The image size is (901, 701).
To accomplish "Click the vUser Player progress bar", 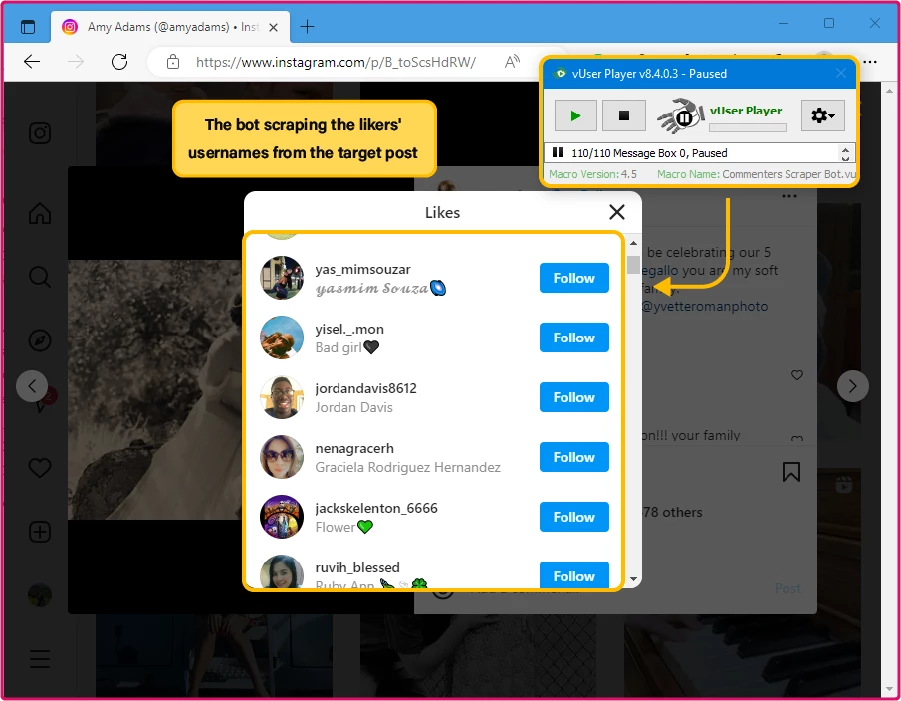I will 748,128.
